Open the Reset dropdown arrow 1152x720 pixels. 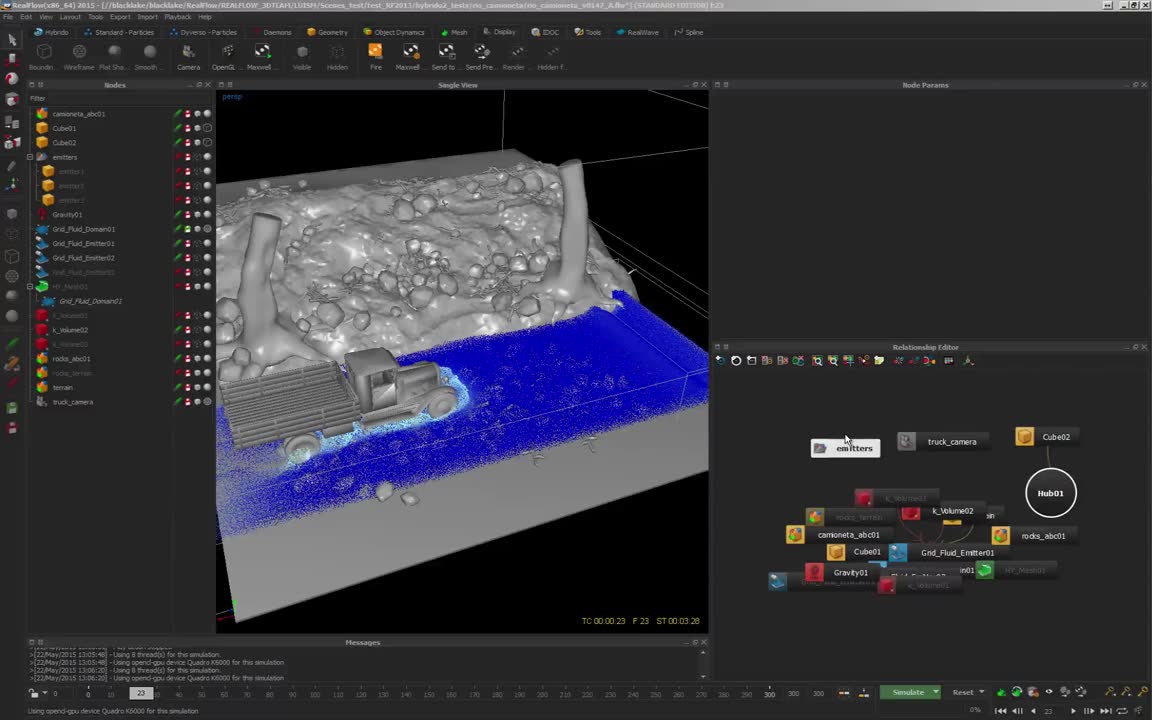[x=983, y=692]
